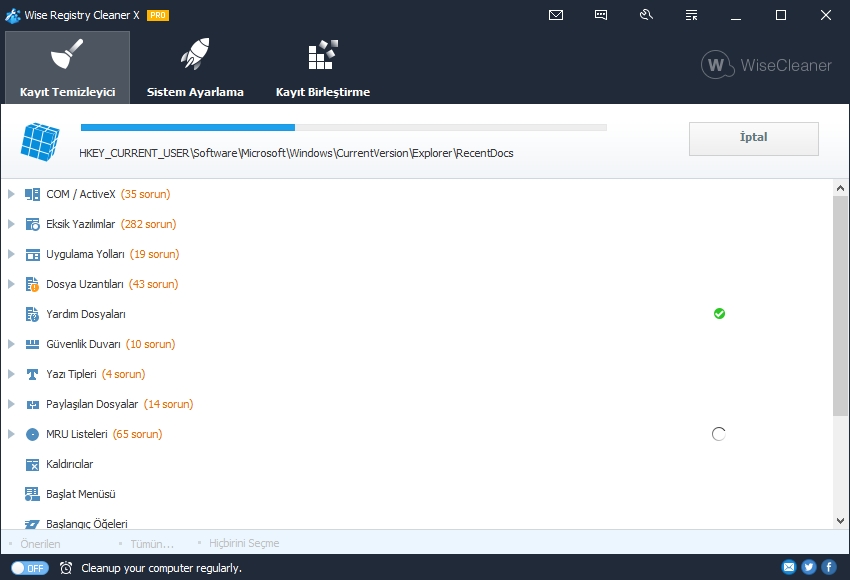The image size is (850, 580).
Task: Click the Eksik Yazılımlar row icon
Action: (x=33, y=224)
